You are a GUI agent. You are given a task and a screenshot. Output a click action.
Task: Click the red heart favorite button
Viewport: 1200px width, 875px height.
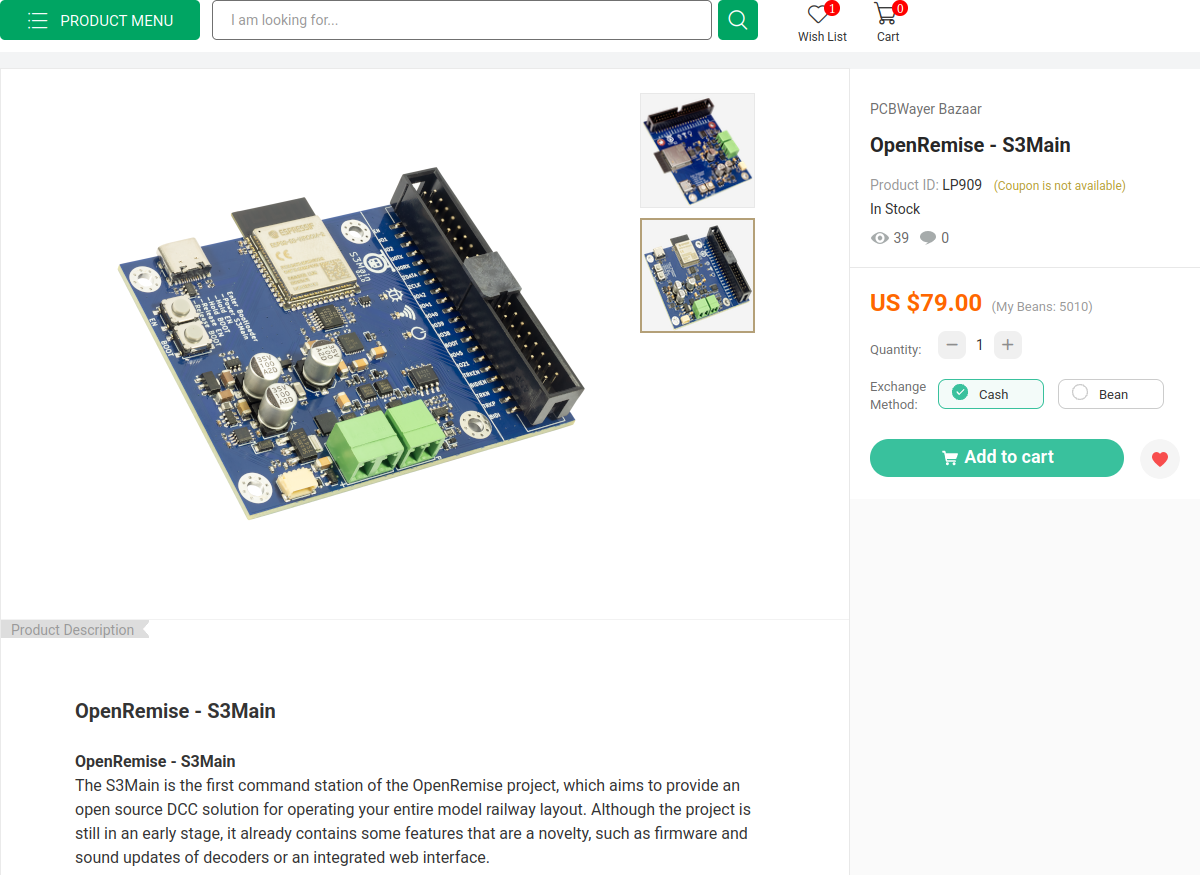(1160, 459)
